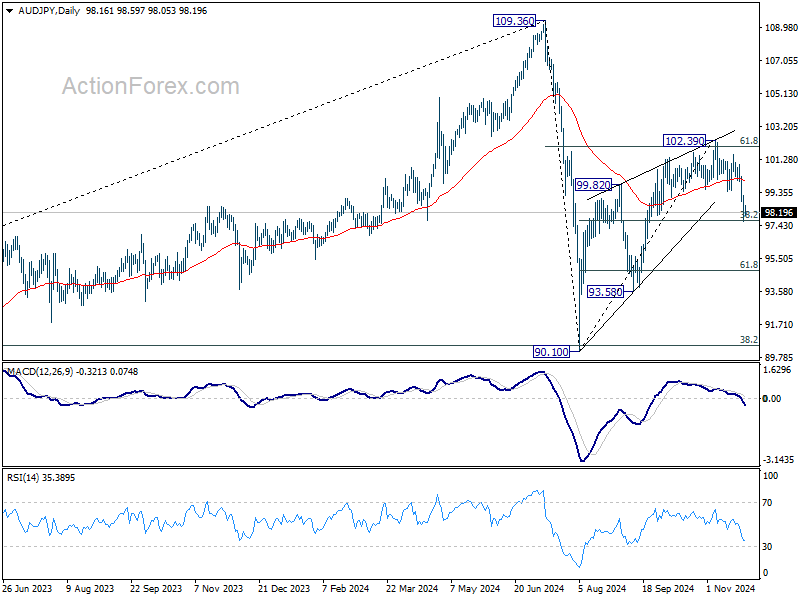
Task: Select the 102.390 price label
Action: 685,140
